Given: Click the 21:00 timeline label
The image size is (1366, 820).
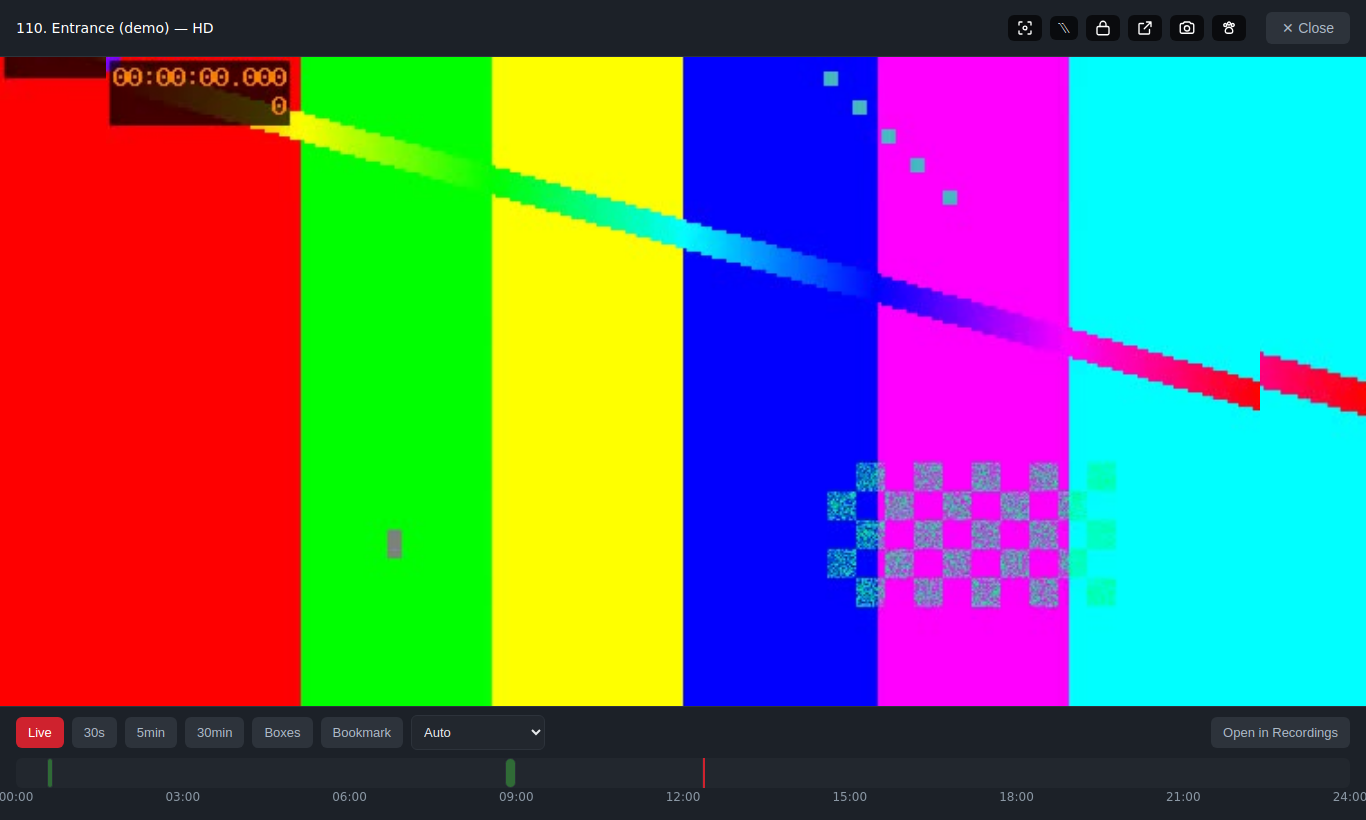Looking at the screenshot, I should (x=1183, y=797).
